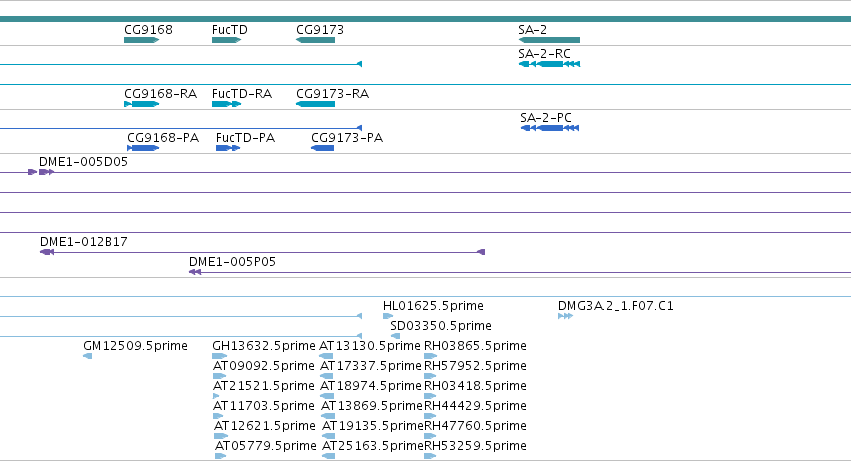The image size is (851, 461).
Task: Click the CG9168-RA transcript feature
Action: (x=142, y=104)
